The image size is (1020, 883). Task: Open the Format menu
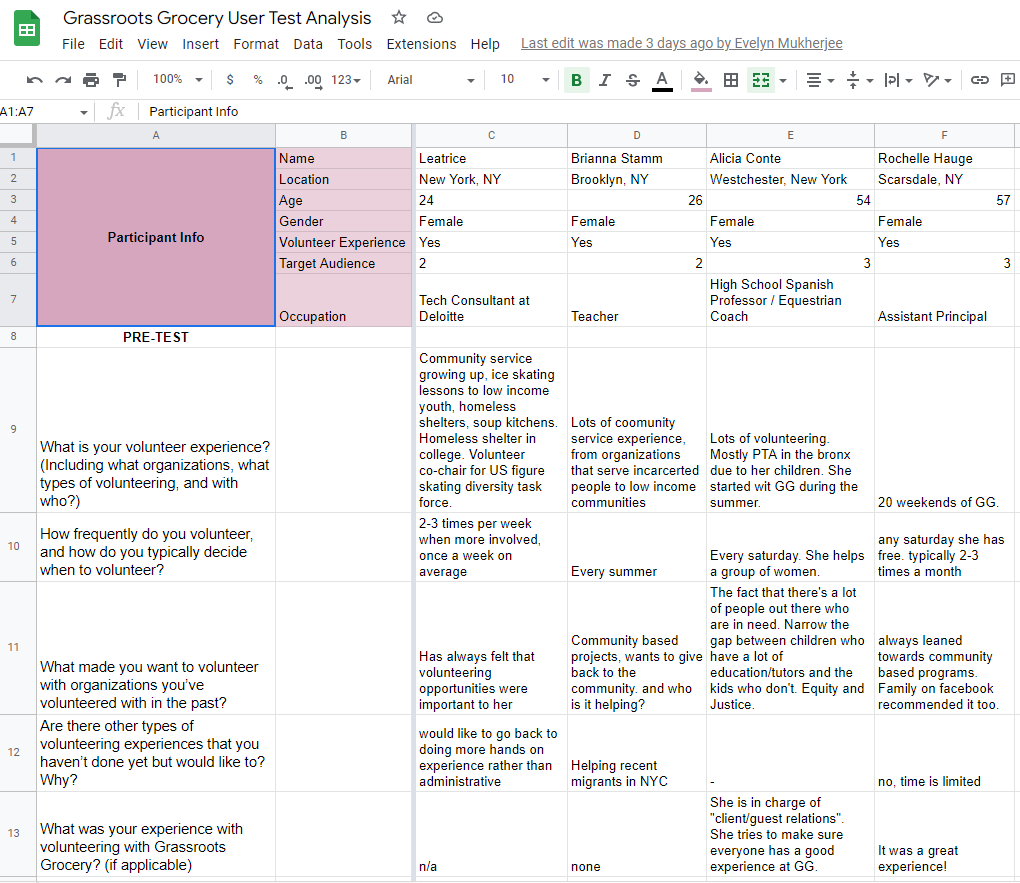[x=256, y=44]
